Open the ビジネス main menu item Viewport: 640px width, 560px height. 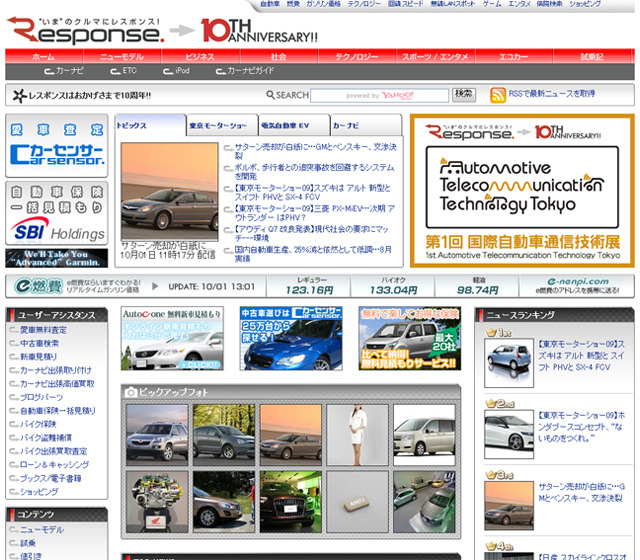point(200,56)
